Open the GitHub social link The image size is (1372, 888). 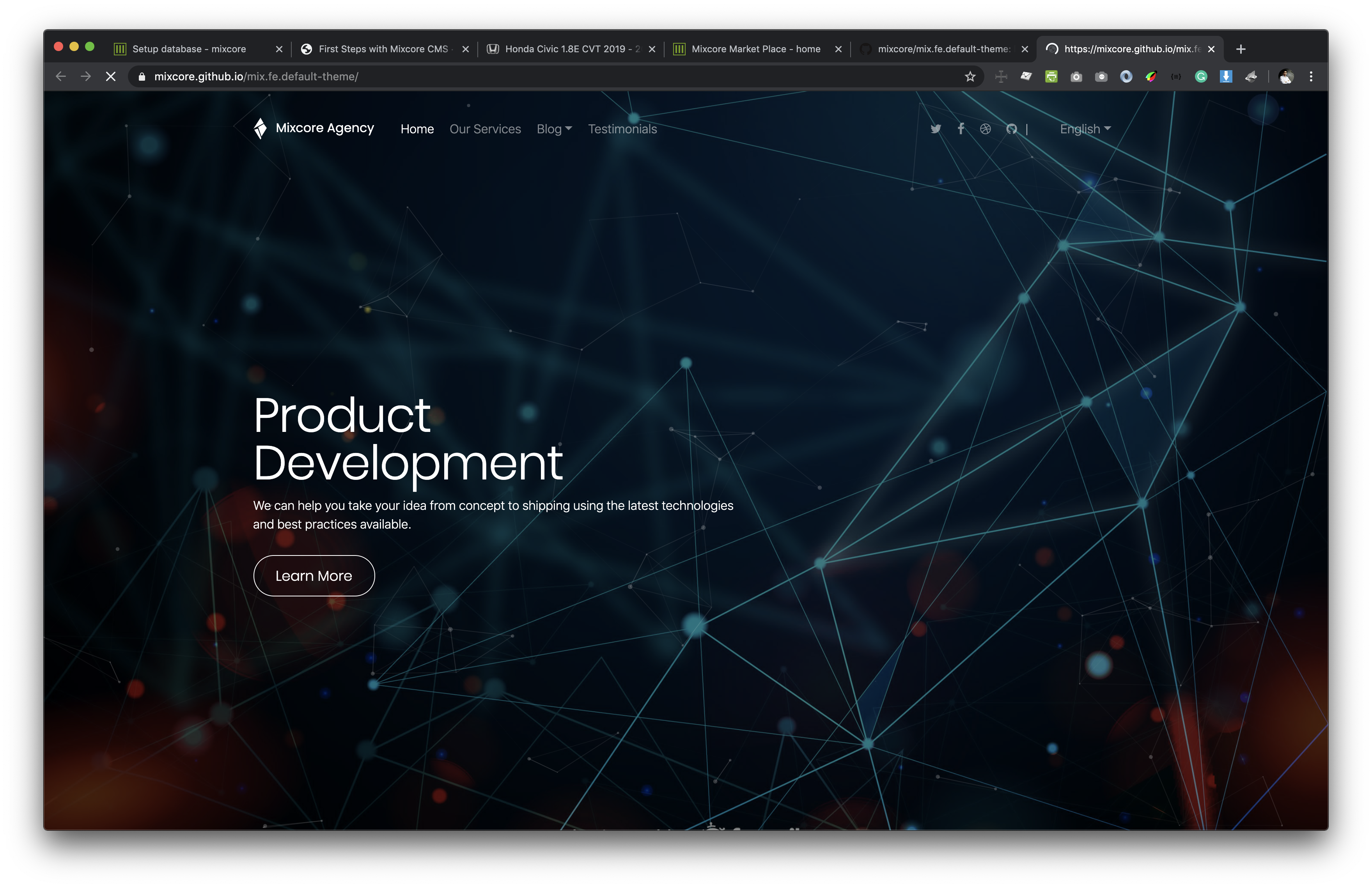[x=1012, y=129]
